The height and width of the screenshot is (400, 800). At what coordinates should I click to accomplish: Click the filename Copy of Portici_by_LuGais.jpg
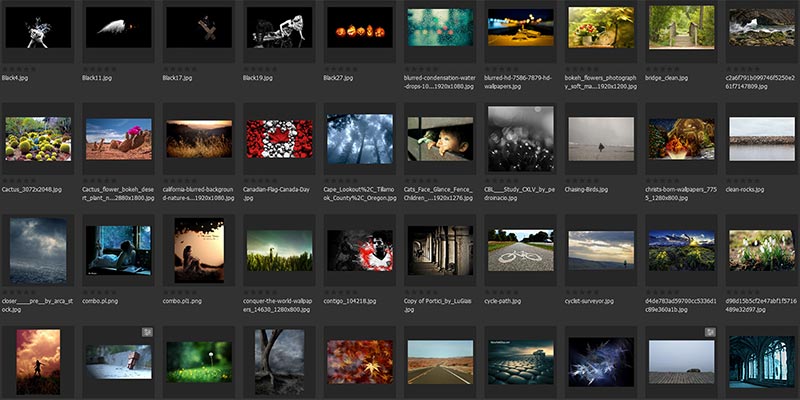(x=436, y=305)
